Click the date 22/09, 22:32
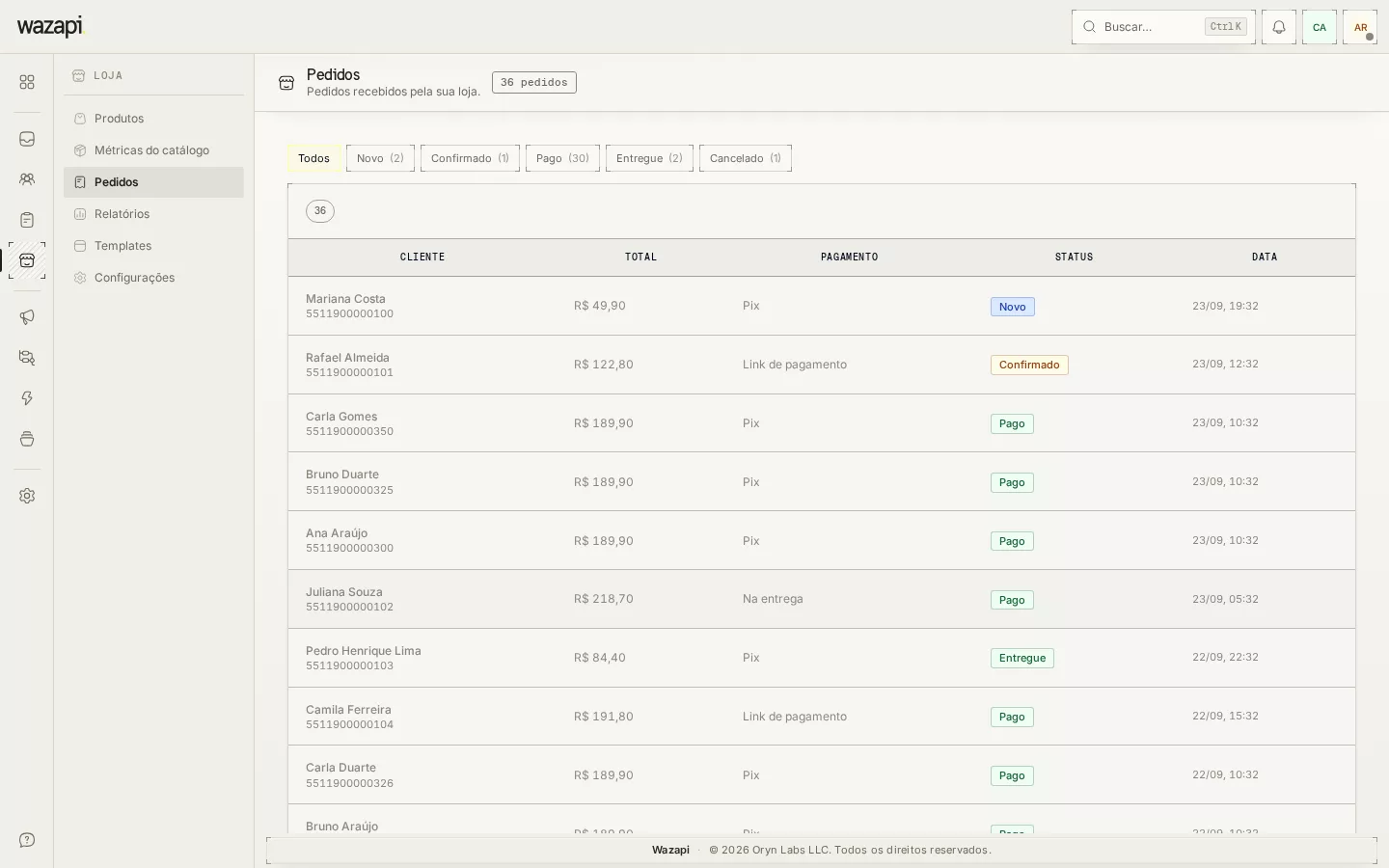The height and width of the screenshot is (868, 1389). point(1225,658)
